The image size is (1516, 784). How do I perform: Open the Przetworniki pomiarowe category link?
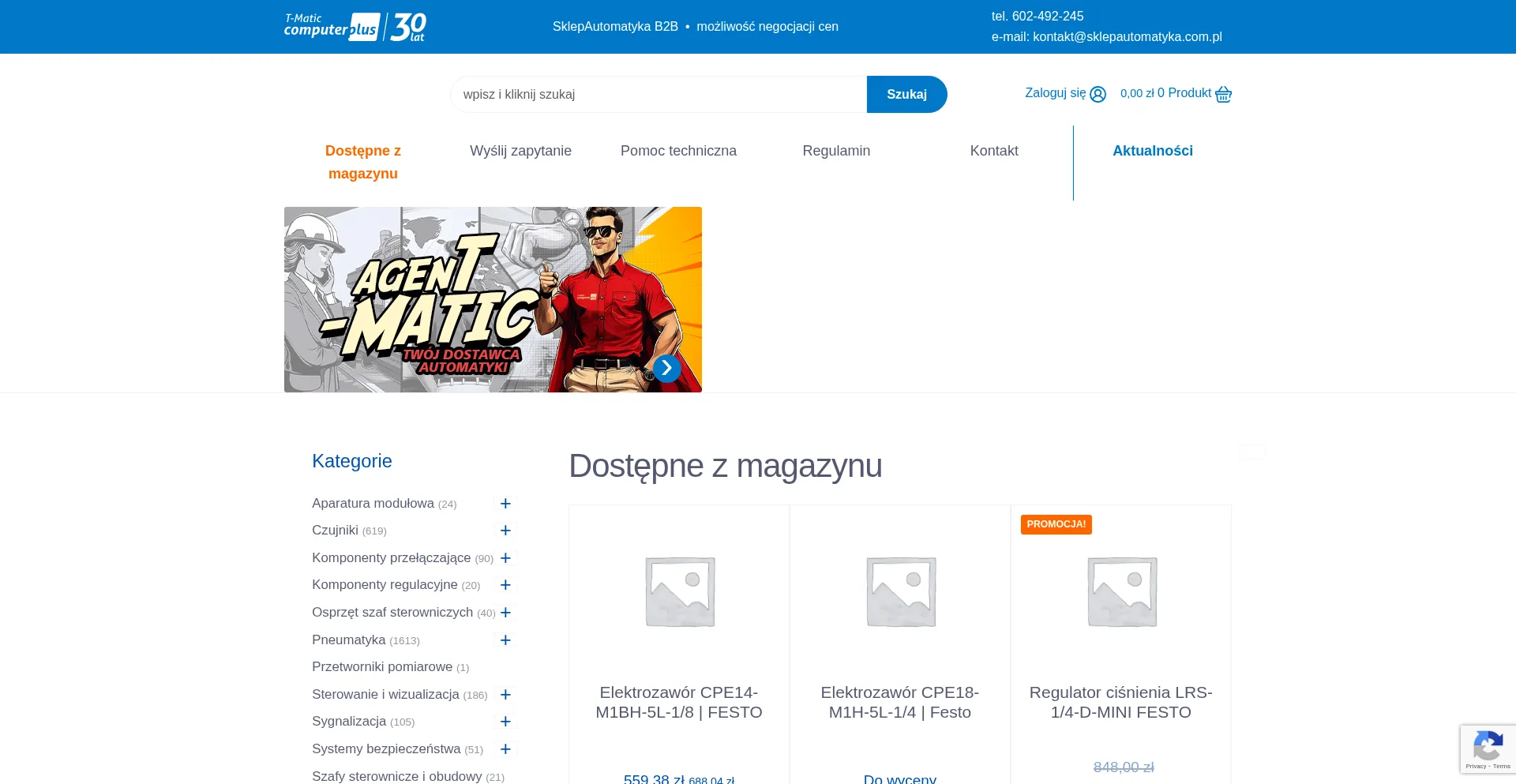click(382, 667)
